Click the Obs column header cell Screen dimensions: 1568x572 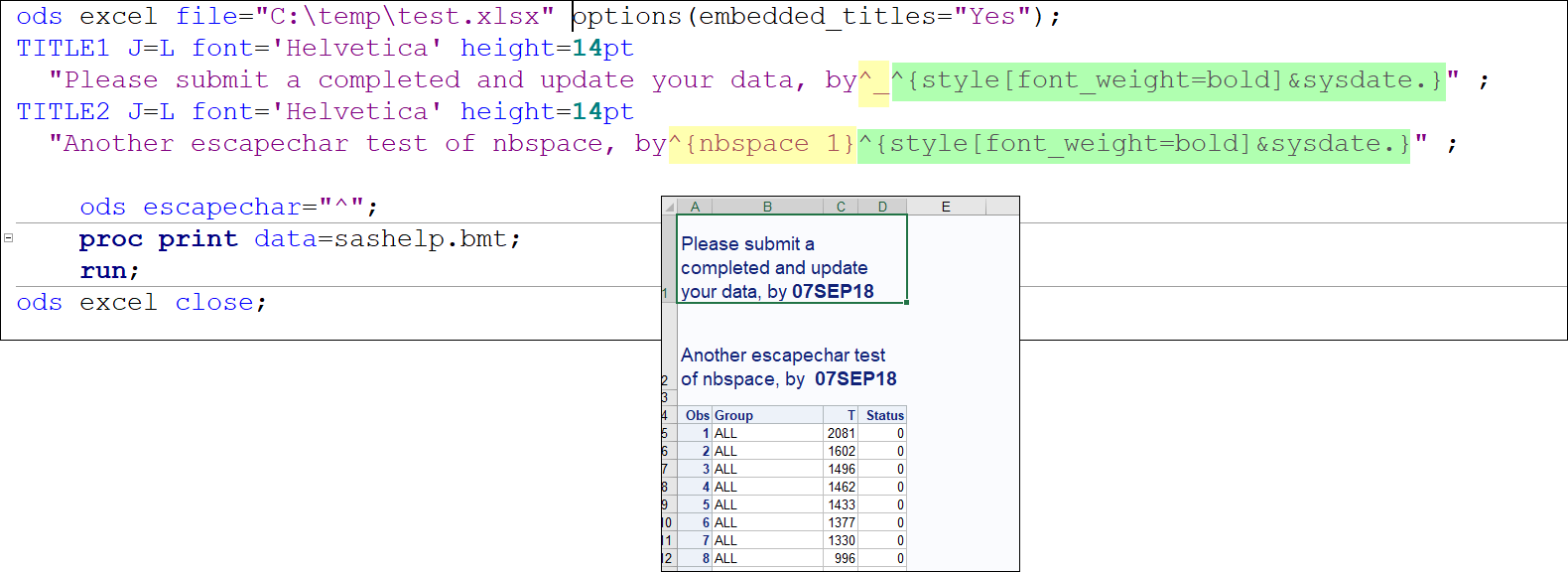tap(697, 416)
